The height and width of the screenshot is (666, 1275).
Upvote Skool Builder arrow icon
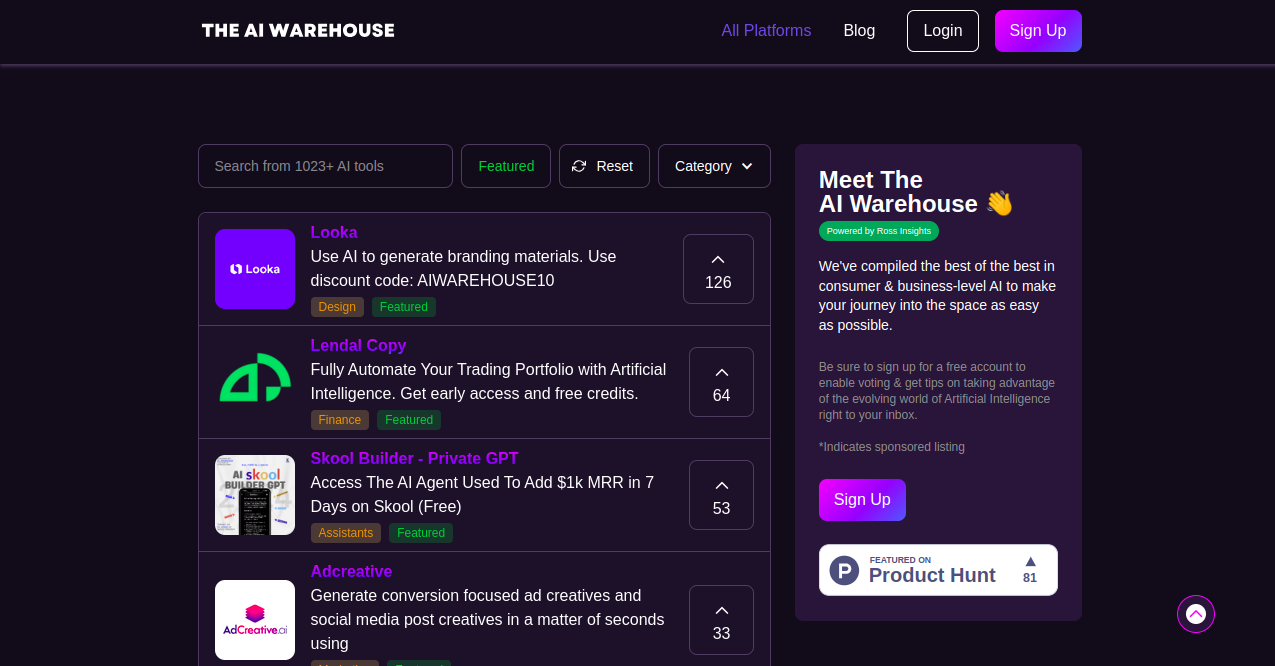(722, 485)
